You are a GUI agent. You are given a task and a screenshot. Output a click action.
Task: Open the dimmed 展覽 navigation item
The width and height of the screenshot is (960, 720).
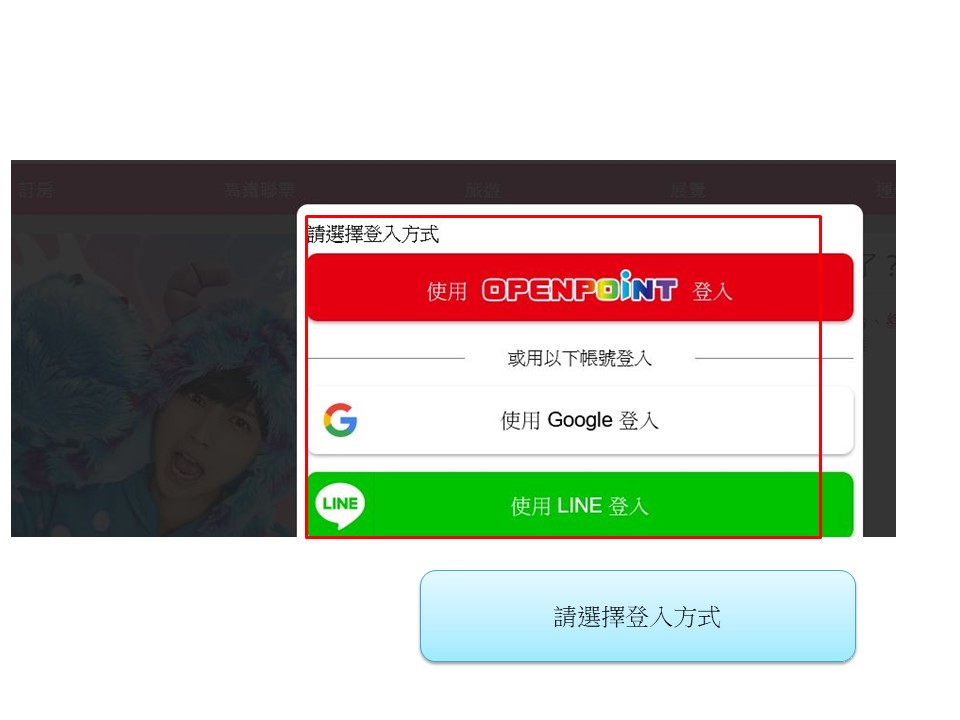pos(688,191)
